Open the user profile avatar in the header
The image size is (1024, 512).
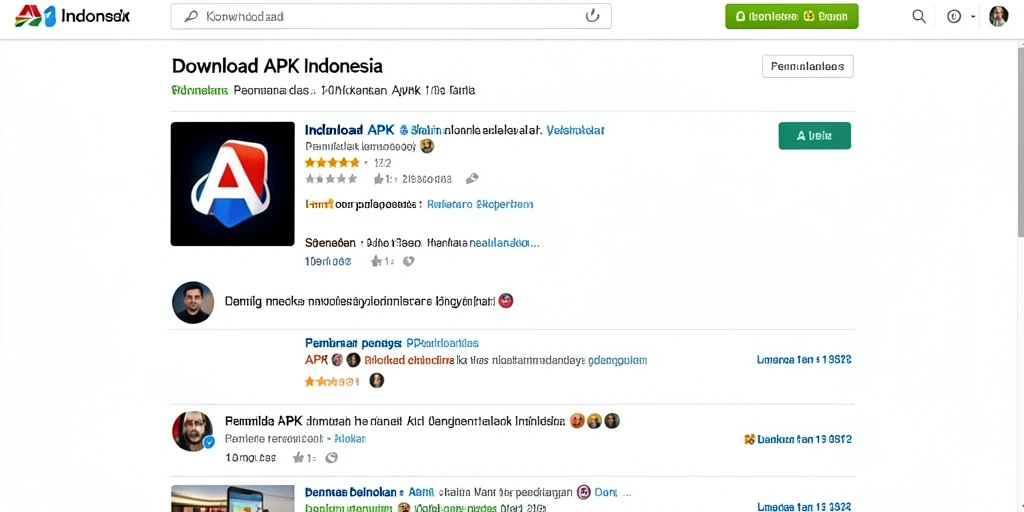pos(999,16)
